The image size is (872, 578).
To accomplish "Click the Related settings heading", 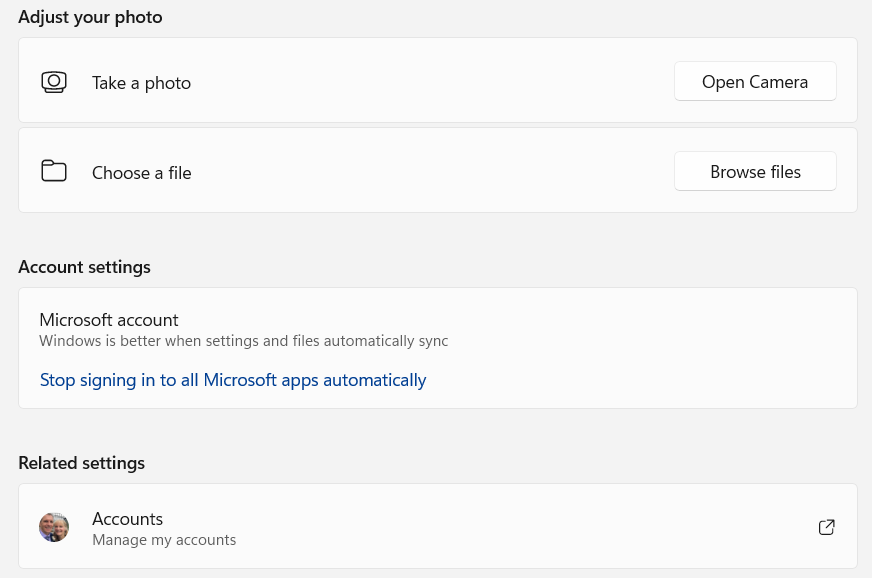I will [x=81, y=463].
